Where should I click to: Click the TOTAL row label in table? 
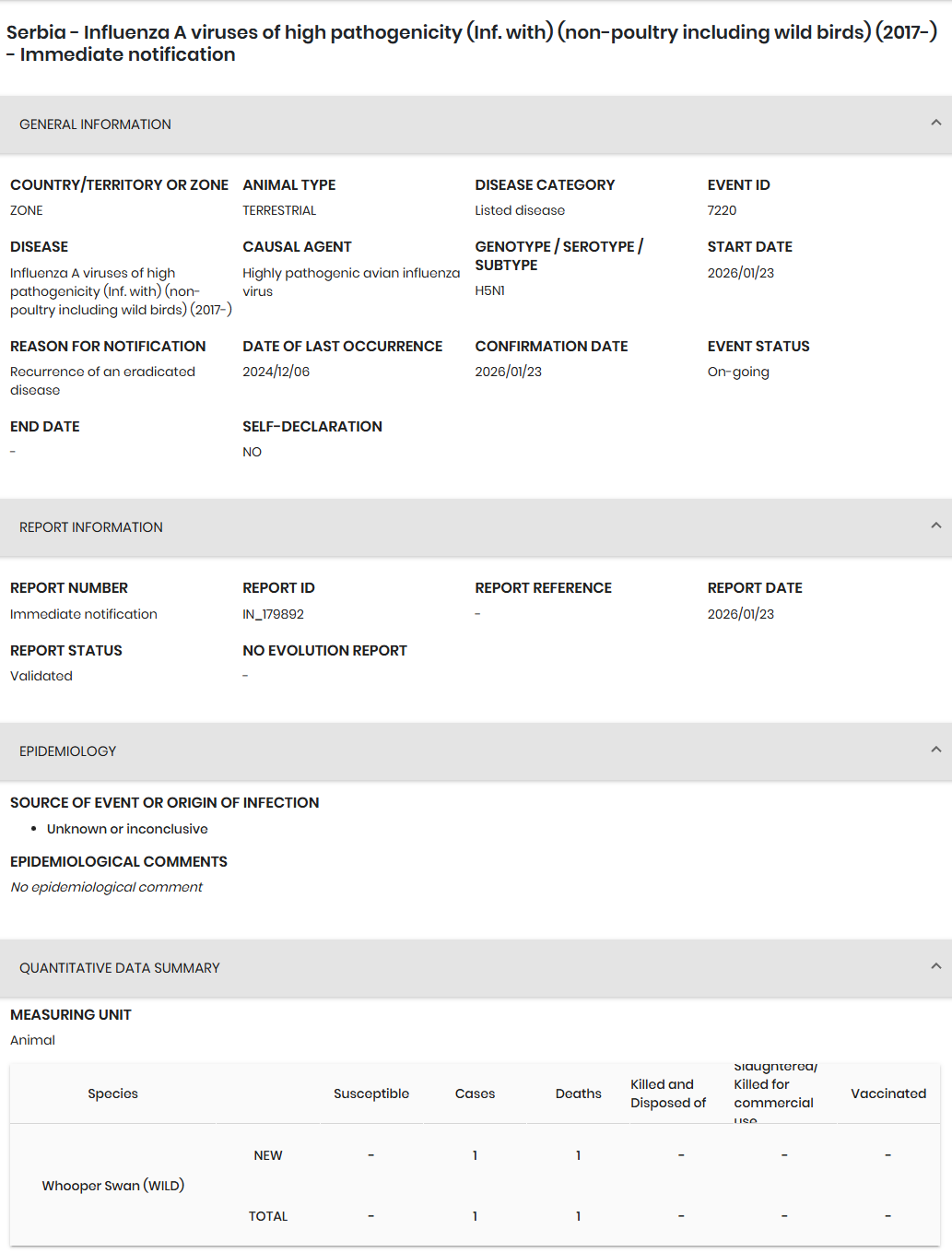pos(268,1216)
